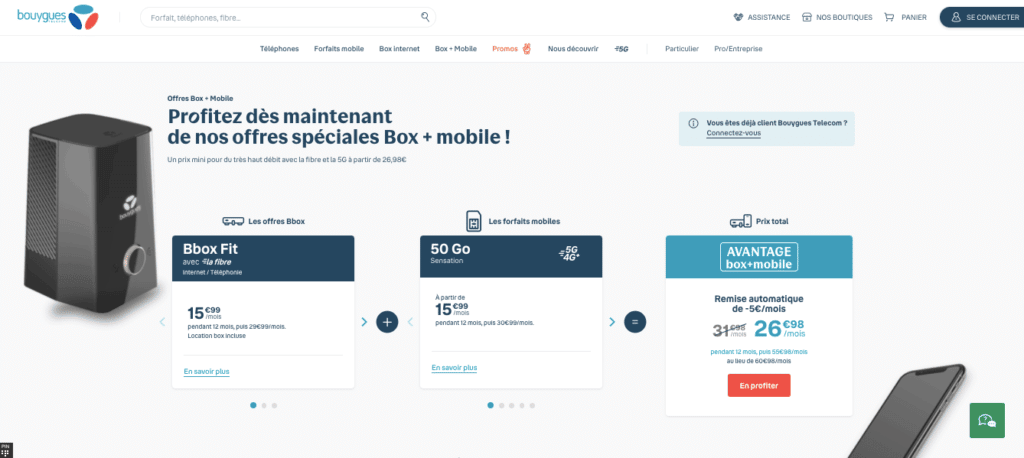Click the equals sign before total
The height and width of the screenshot is (458, 1024).
click(x=635, y=321)
